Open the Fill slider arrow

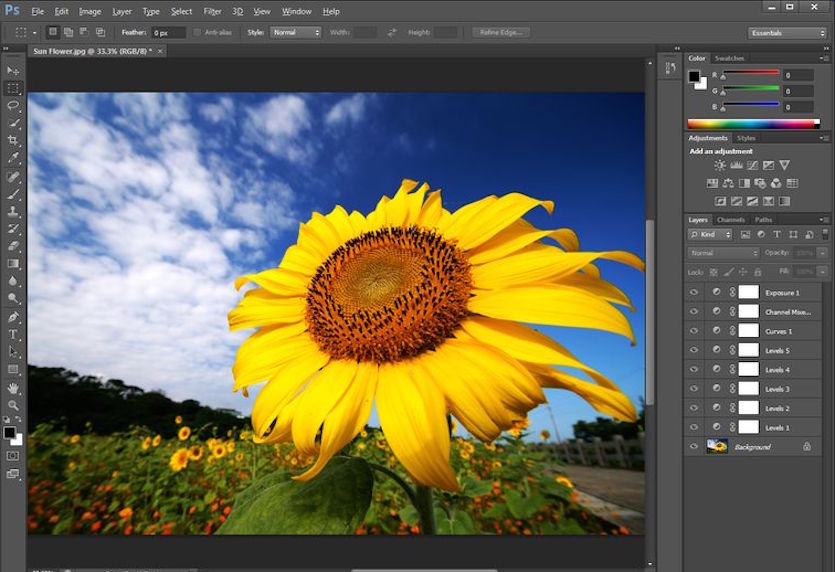coord(823,272)
